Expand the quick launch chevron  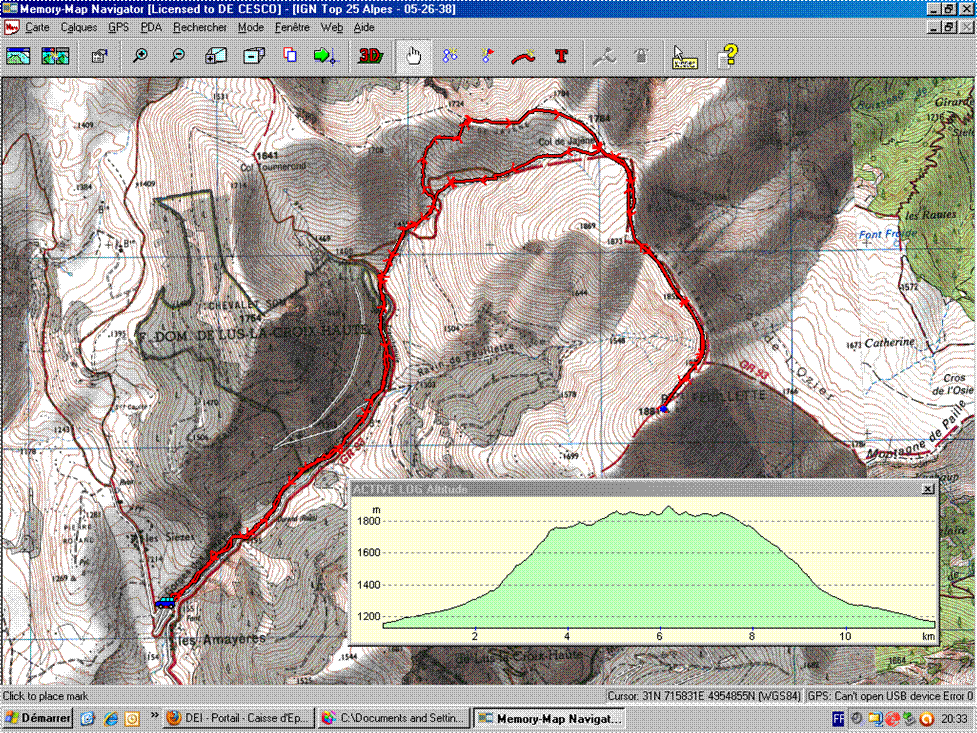154,715
